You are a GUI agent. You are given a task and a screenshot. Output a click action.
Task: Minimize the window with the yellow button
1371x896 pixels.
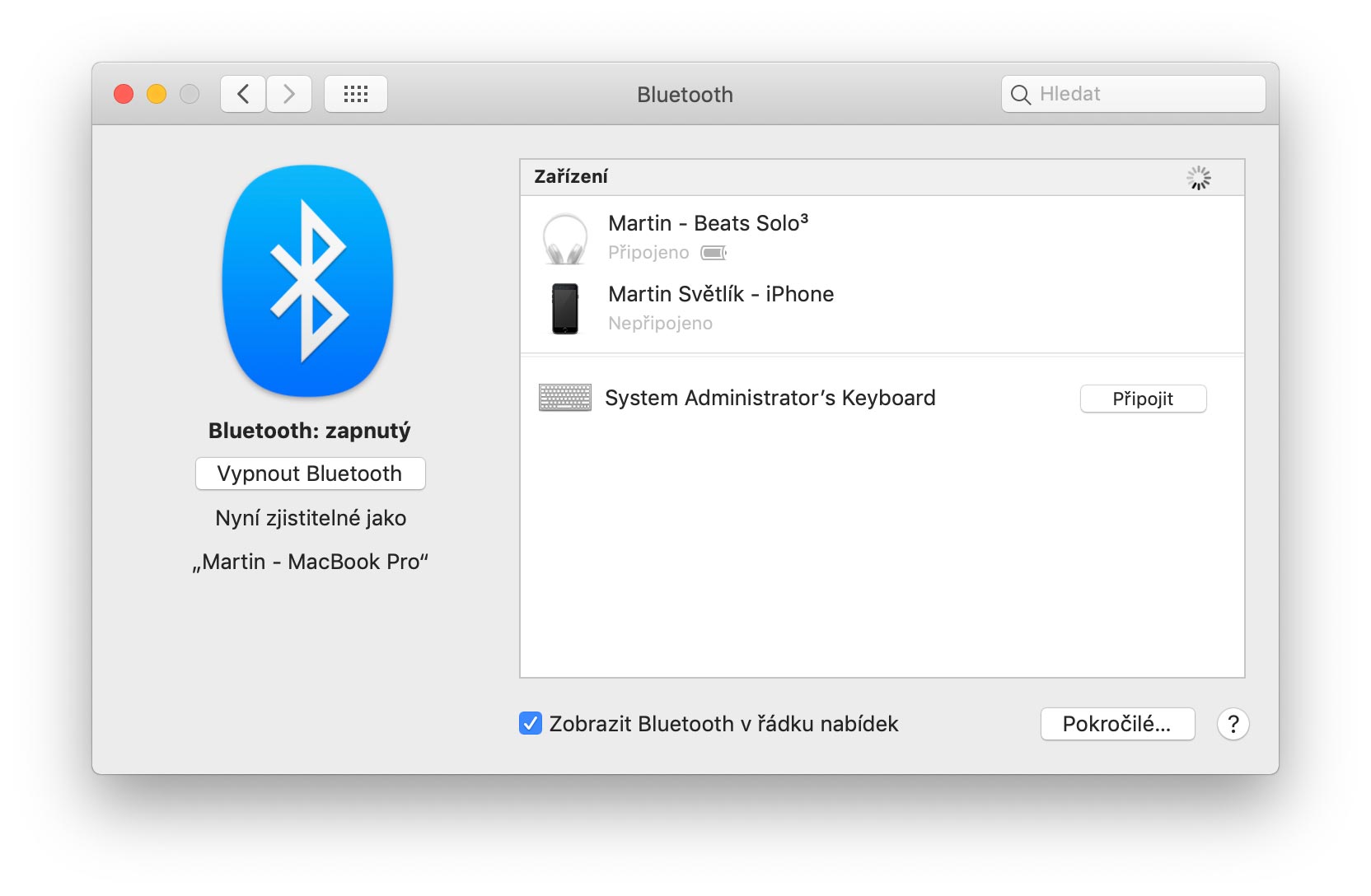(157, 94)
